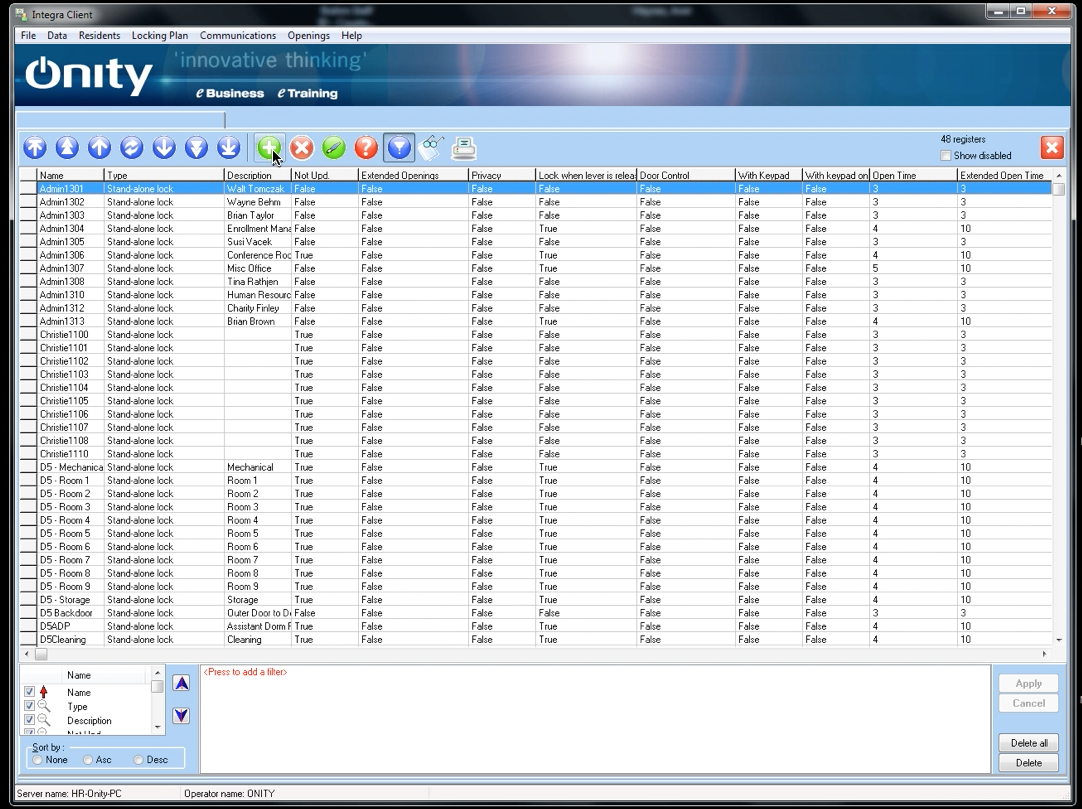Click the glasses preview icon
Viewport: 1082px width, 809px height.
pos(431,148)
